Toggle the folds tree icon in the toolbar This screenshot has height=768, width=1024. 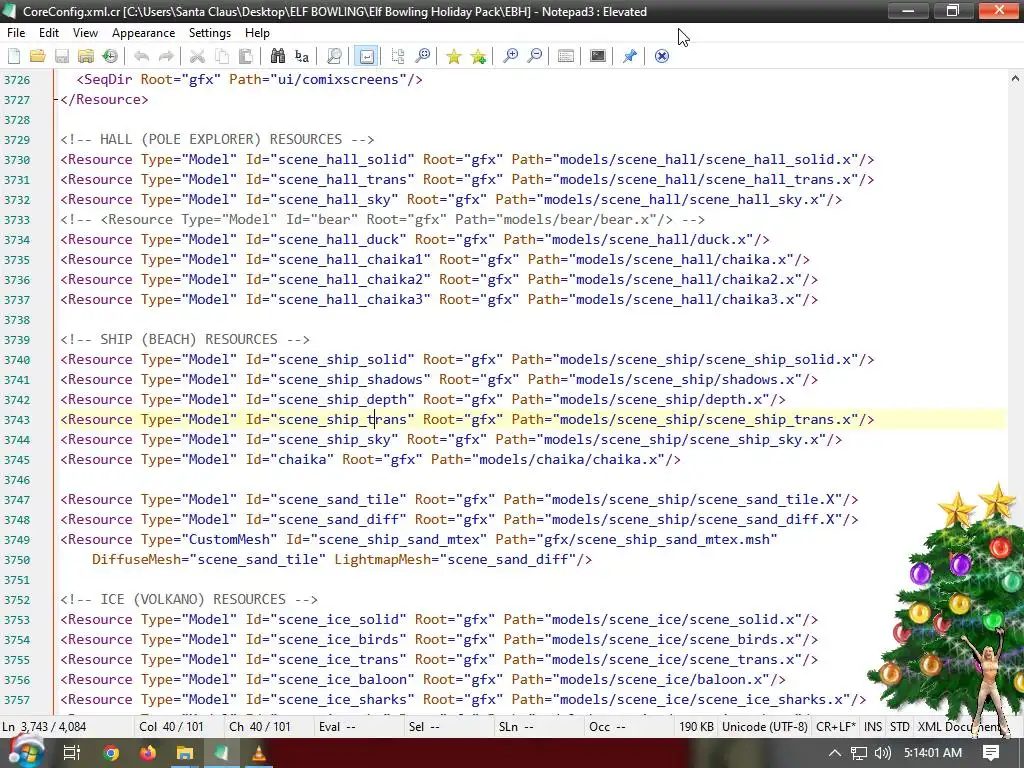click(x=398, y=56)
